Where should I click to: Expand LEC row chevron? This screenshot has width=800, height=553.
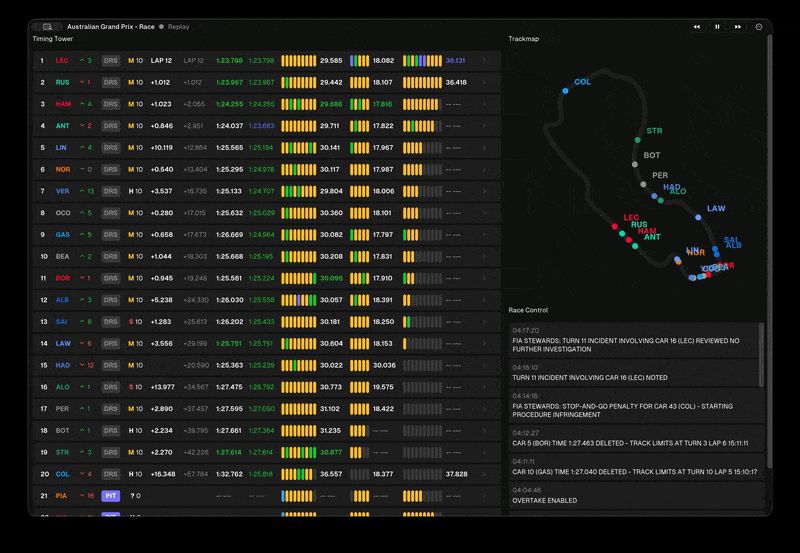484,61
